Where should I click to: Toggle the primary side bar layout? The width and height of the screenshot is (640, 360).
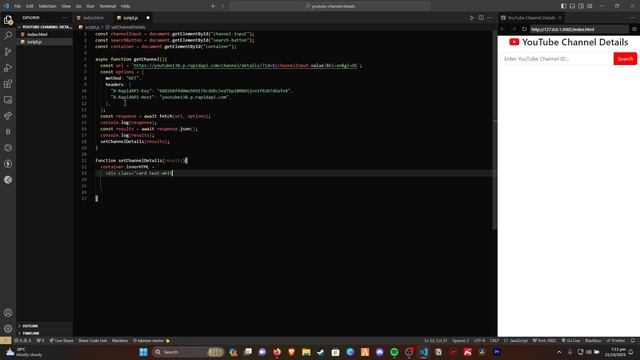563,6
